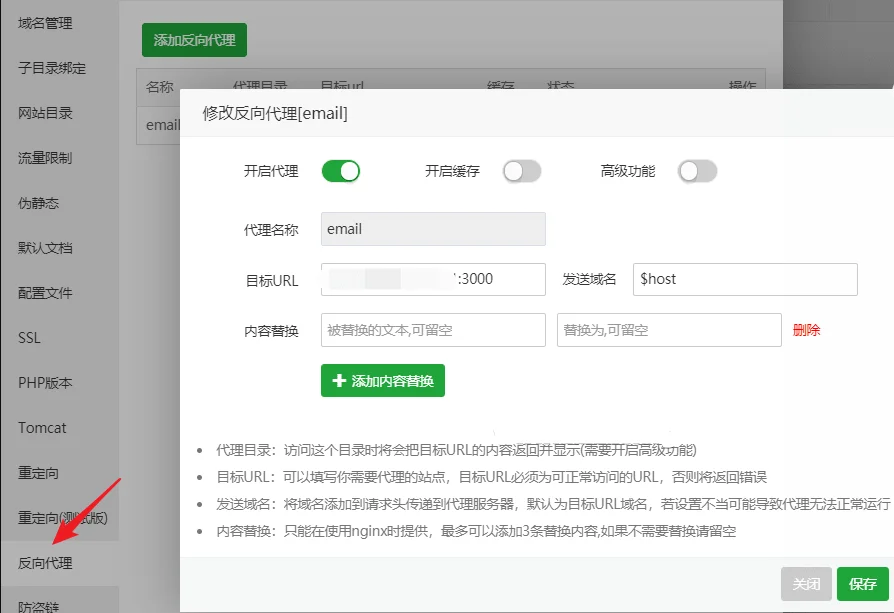Screen dimensions: 894x613
Task: Click the 添加内容替换 button
Action: pyautogui.click(x=383, y=380)
